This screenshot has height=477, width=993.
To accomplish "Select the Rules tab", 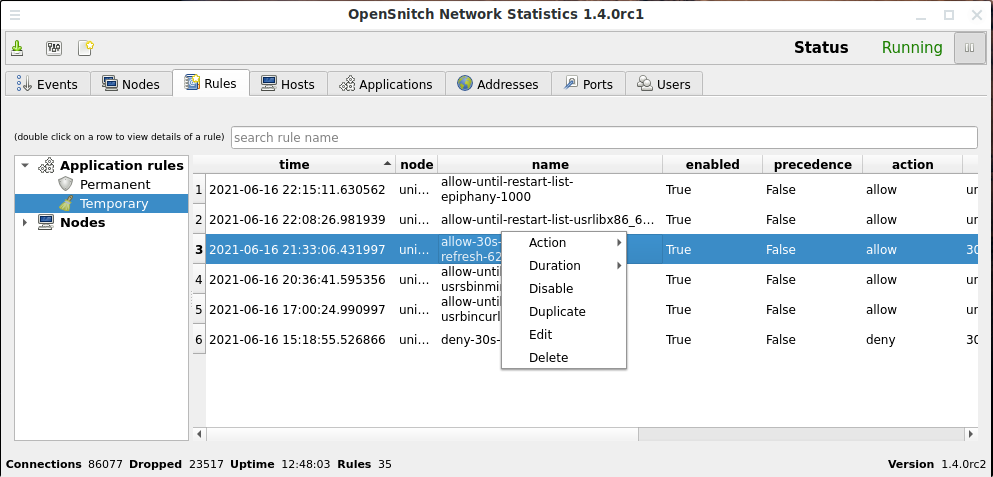I will tap(211, 83).
